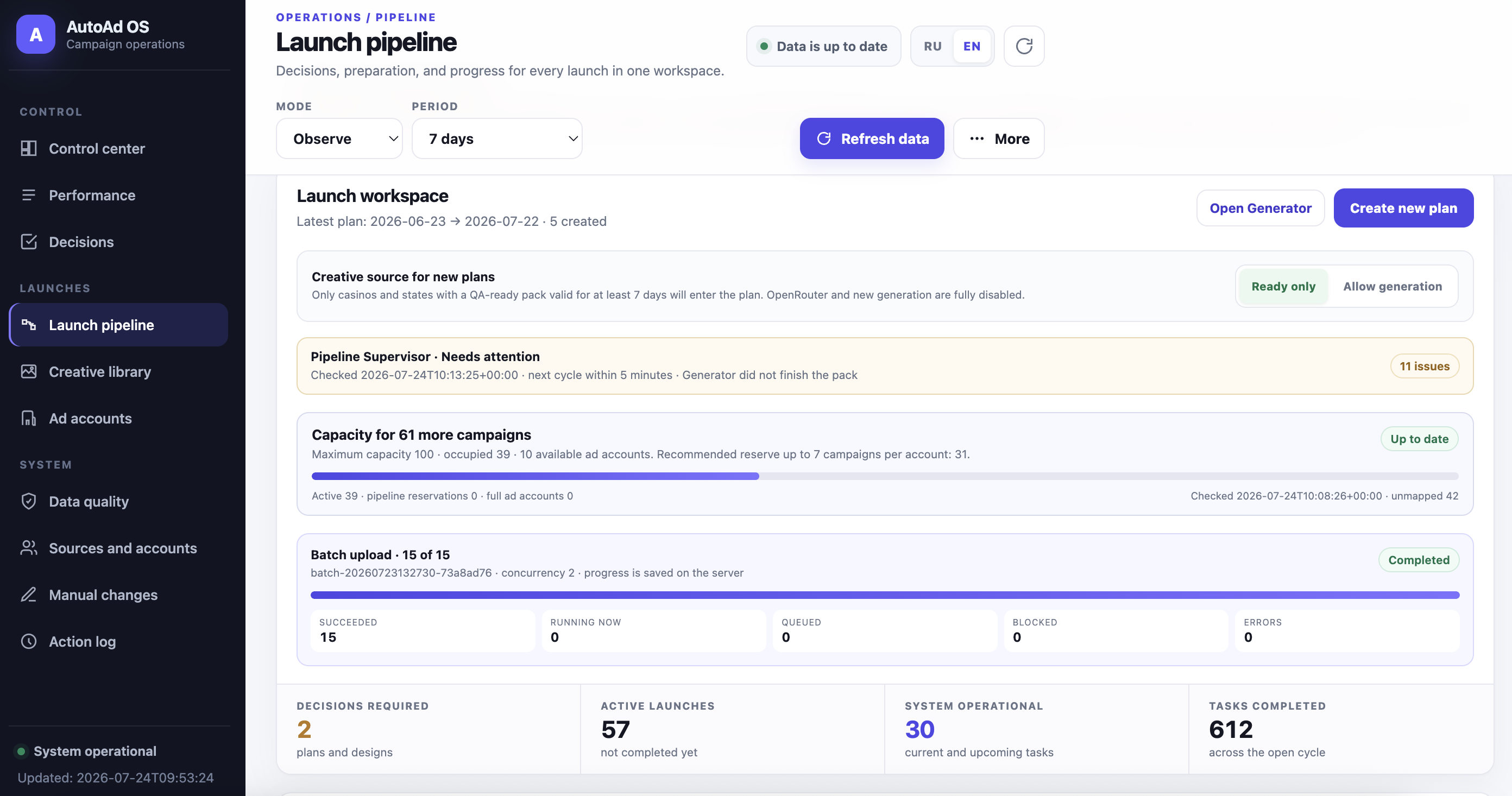Click Create new plan button
Viewport: 1512px width, 796px height.
click(x=1403, y=208)
